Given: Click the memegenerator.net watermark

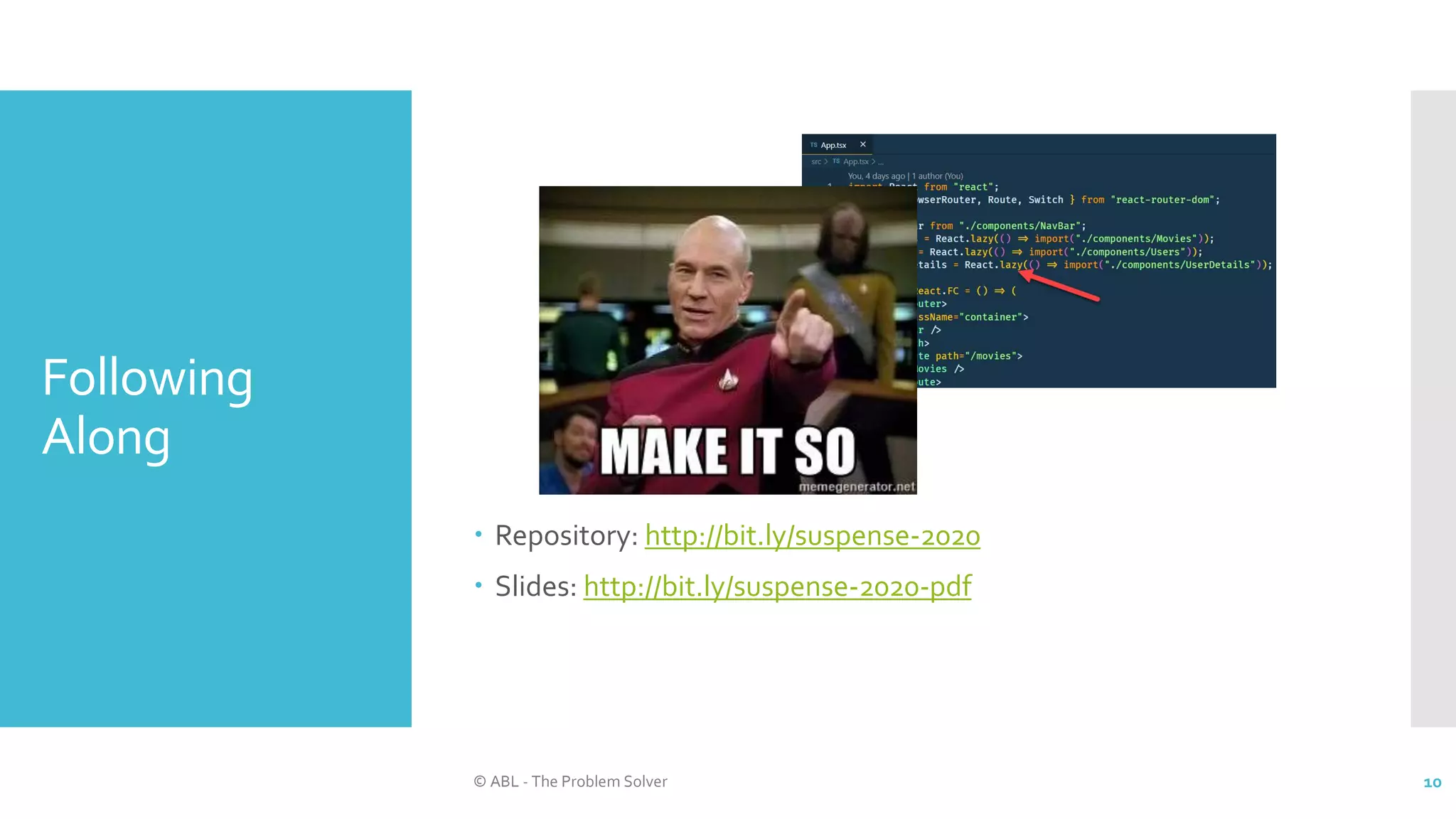Looking at the screenshot, I should tap(857, 487).
